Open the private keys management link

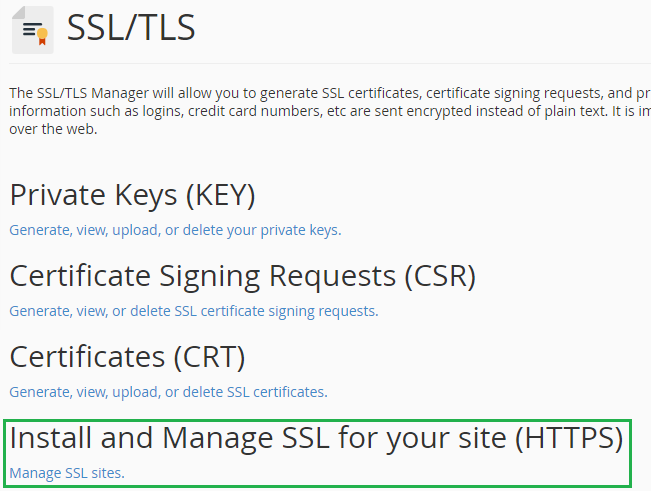click(x=175, y=230)
